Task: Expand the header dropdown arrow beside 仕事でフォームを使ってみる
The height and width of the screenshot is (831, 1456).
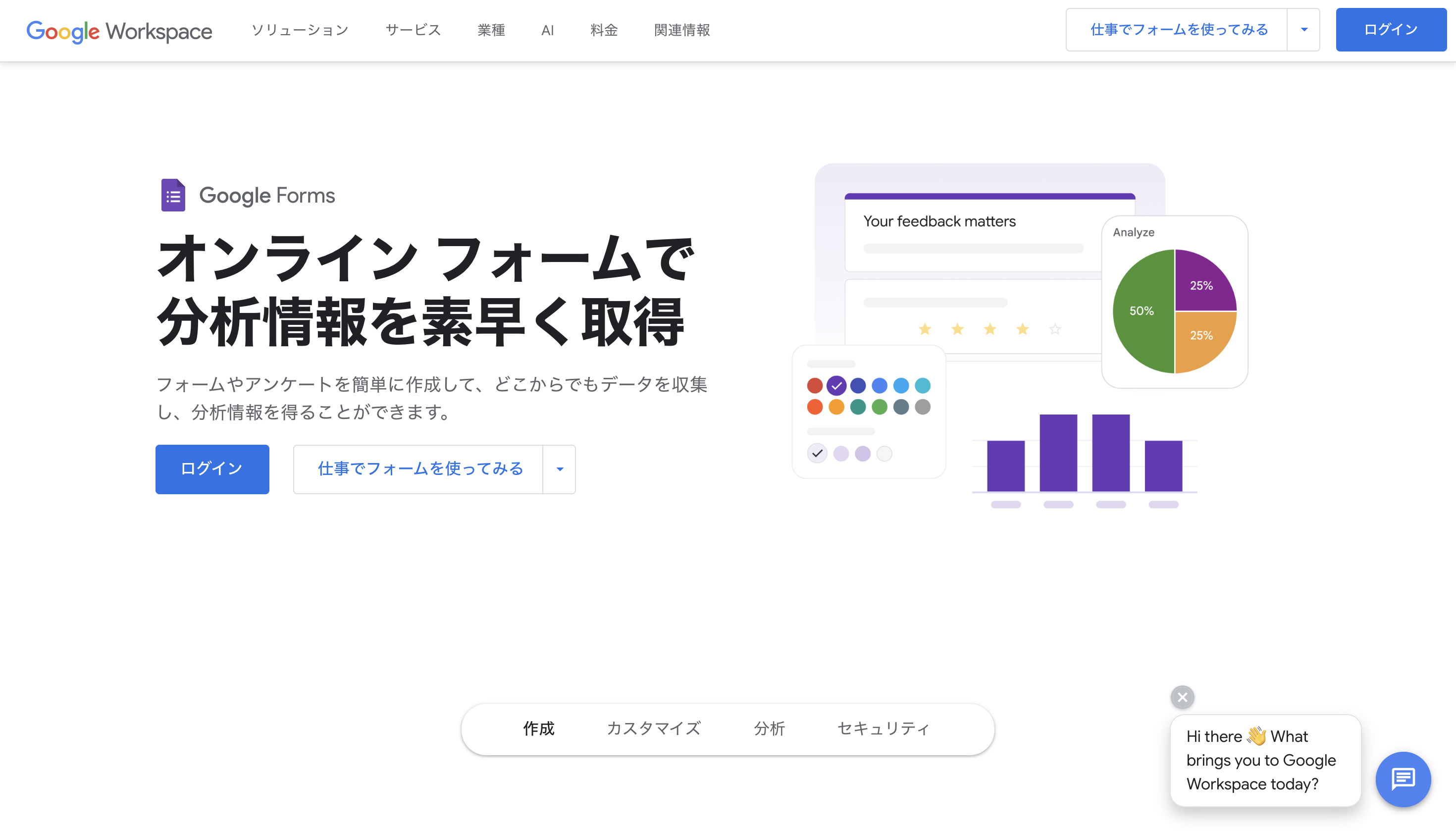Action: 1303,30
